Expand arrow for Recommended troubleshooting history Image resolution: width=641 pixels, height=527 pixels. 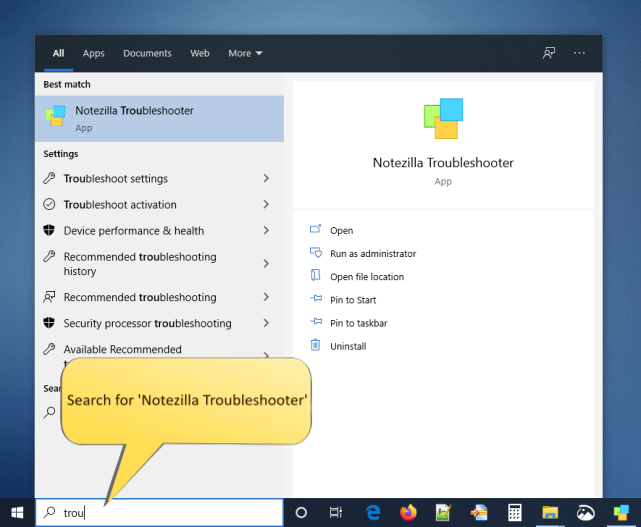coord(267,264)
